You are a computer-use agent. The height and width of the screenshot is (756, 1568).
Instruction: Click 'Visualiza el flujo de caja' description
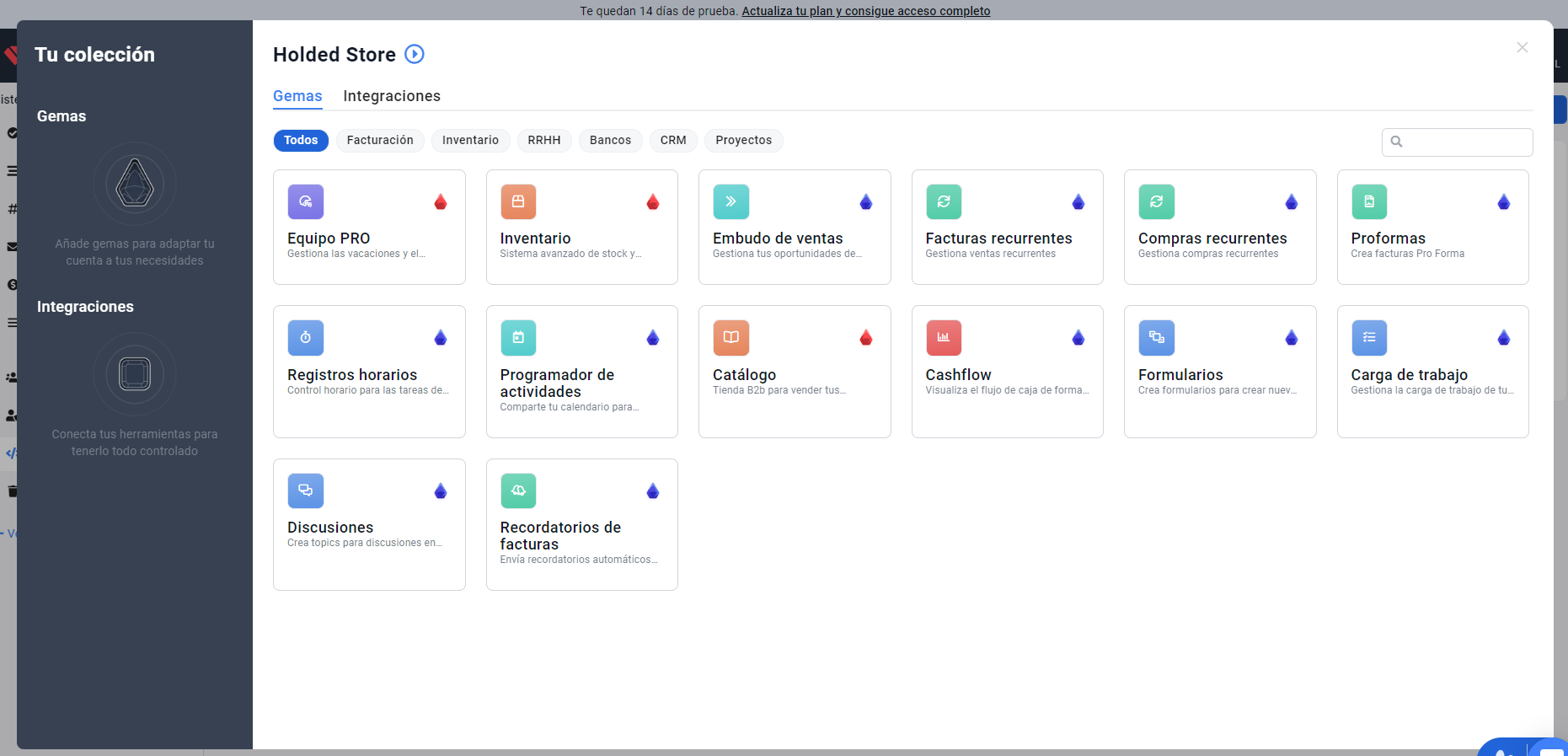pos(1007,390)
